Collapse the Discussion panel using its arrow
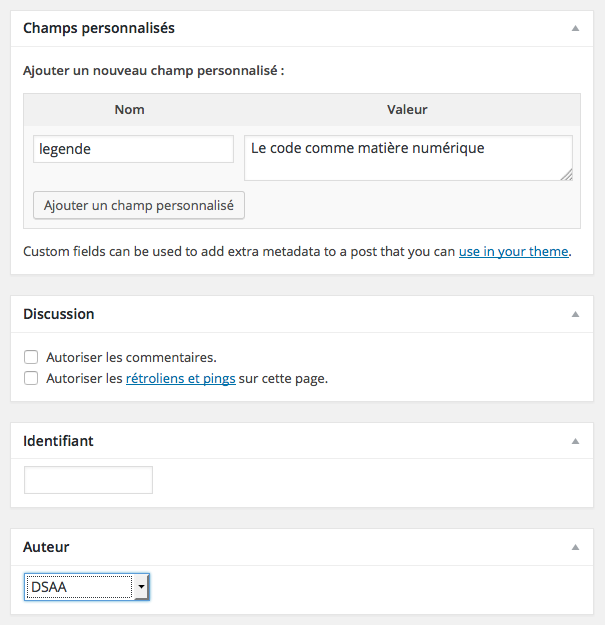The image size is (605, 625). (575, 314)
